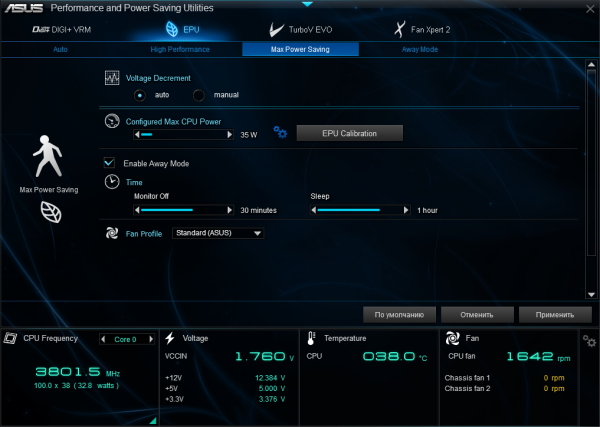This screenshot has height=427, width=600.
Task: Click the Chassis fan 1 row
Action: point(504,378)
